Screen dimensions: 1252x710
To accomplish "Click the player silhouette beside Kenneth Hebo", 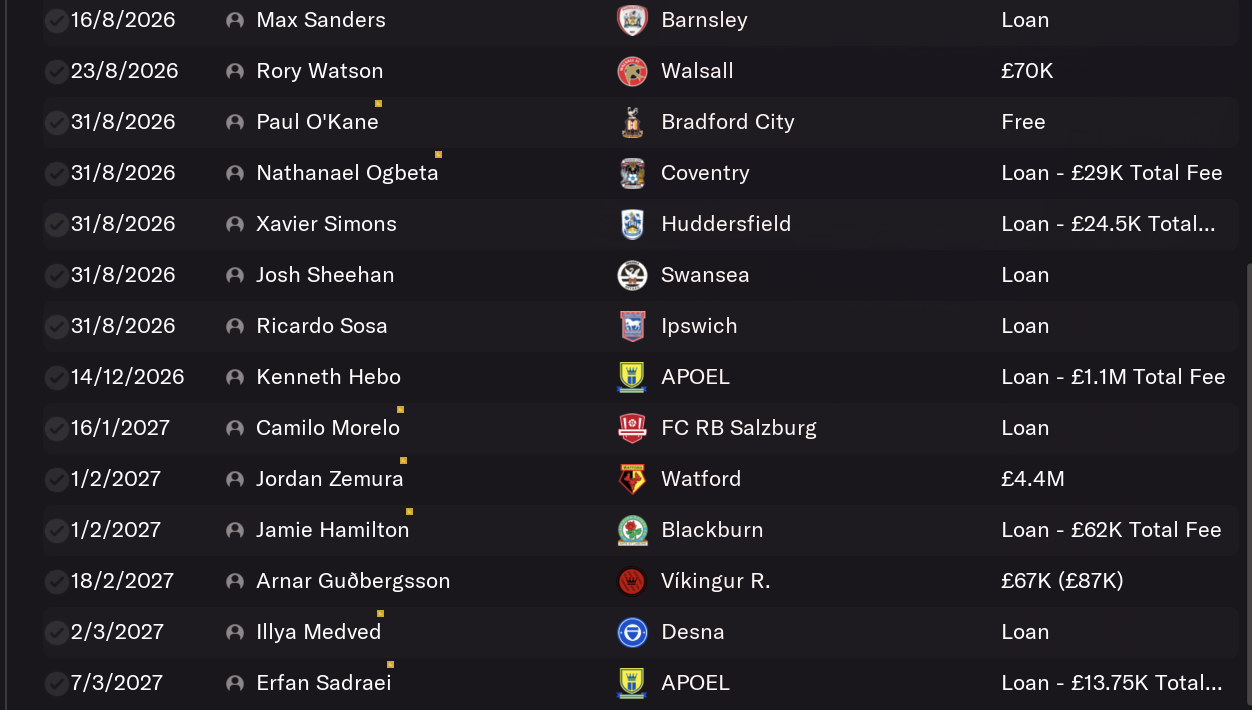I will (x=235, y=377).
